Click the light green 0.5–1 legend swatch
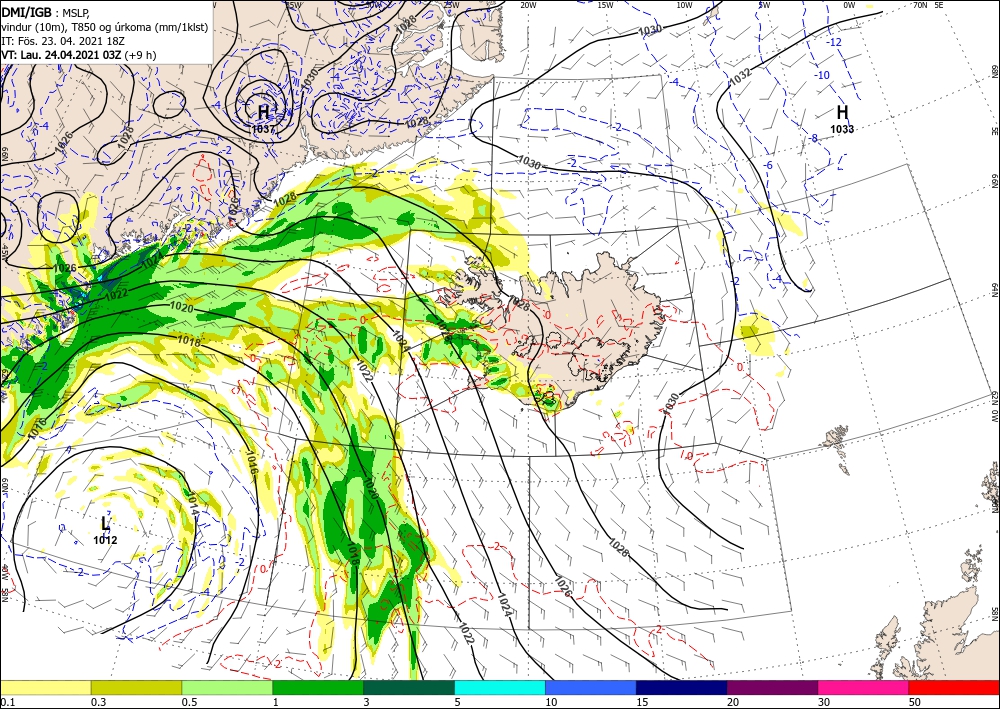This screenshot has width=1000, height=709. 227,687
